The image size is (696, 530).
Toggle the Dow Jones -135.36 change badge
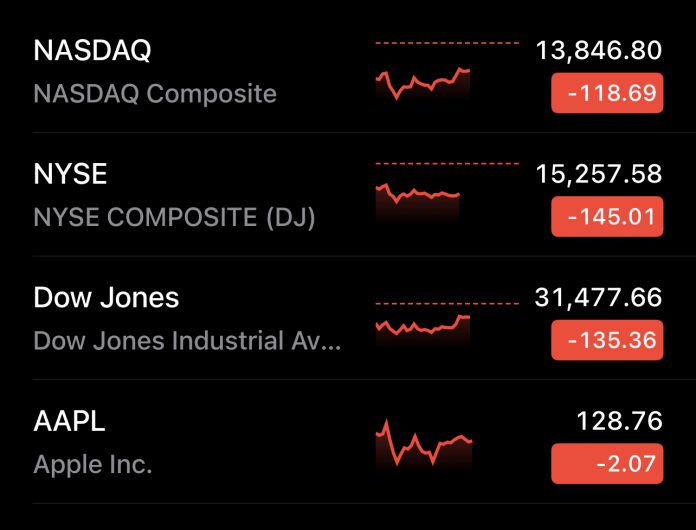tap(607, 341)
